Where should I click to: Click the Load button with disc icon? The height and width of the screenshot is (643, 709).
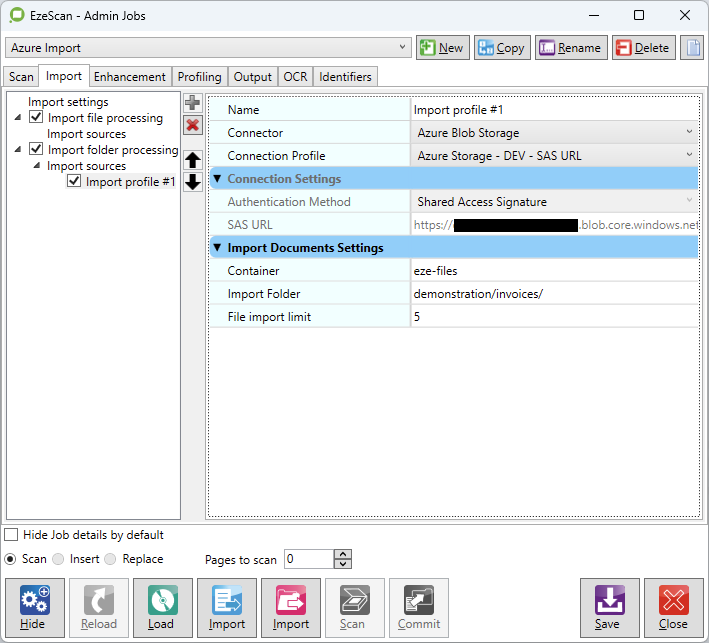162,608
